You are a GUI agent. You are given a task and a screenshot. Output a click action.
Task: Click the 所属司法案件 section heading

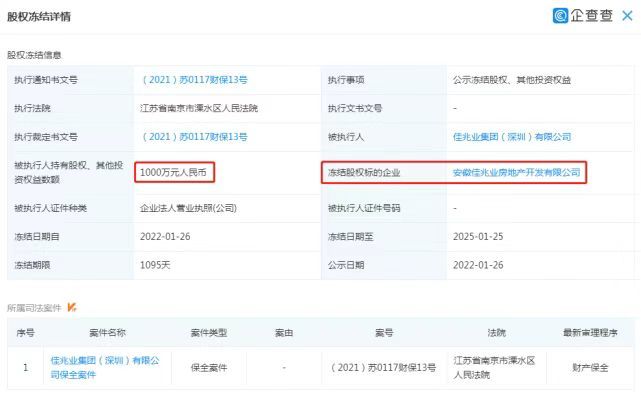(x=34, y=308)
